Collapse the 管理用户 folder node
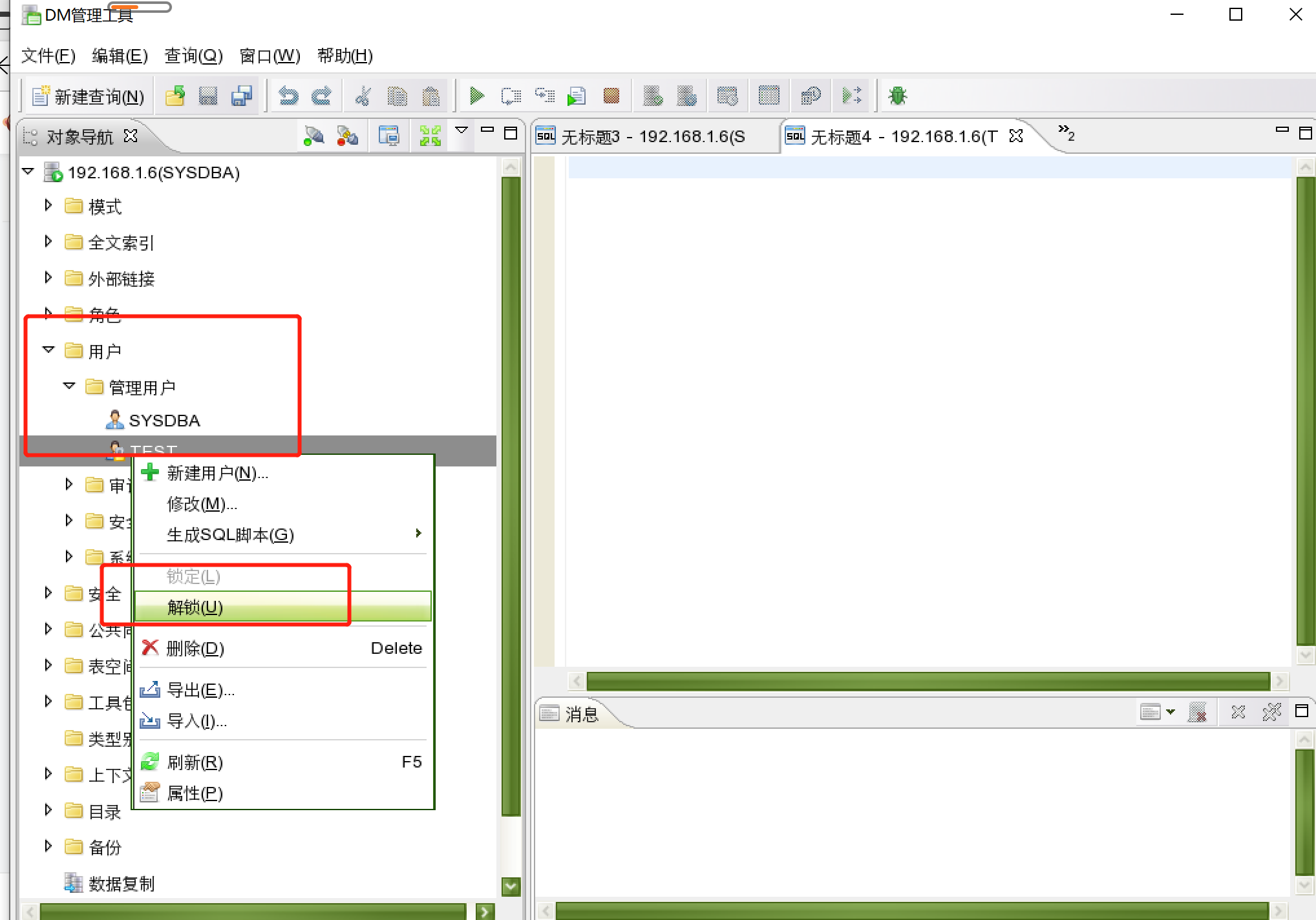This screenshot has width=1316, height=920. (x=69, y=386)
